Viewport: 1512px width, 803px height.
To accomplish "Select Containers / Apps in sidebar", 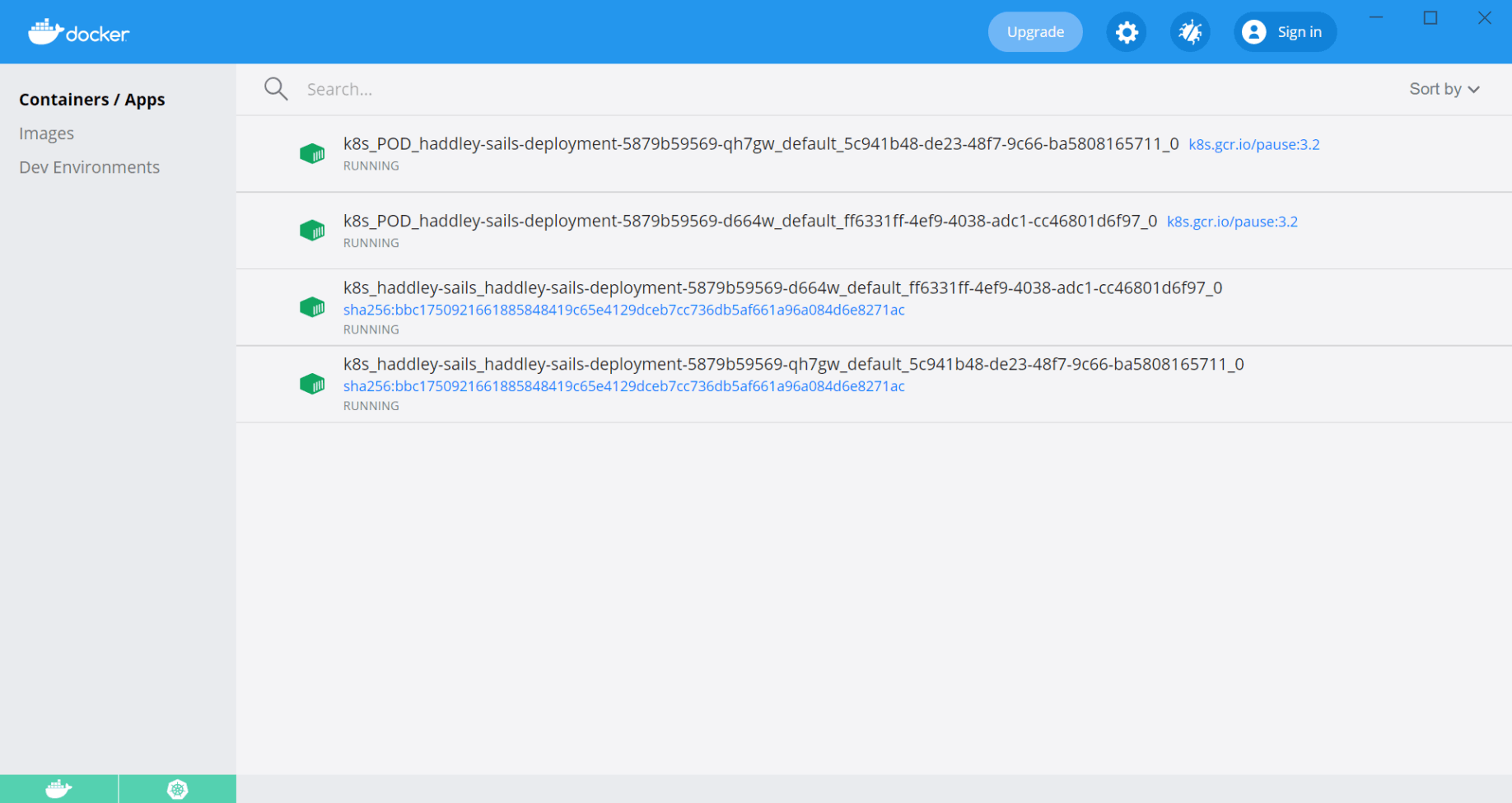I will 92,100.
